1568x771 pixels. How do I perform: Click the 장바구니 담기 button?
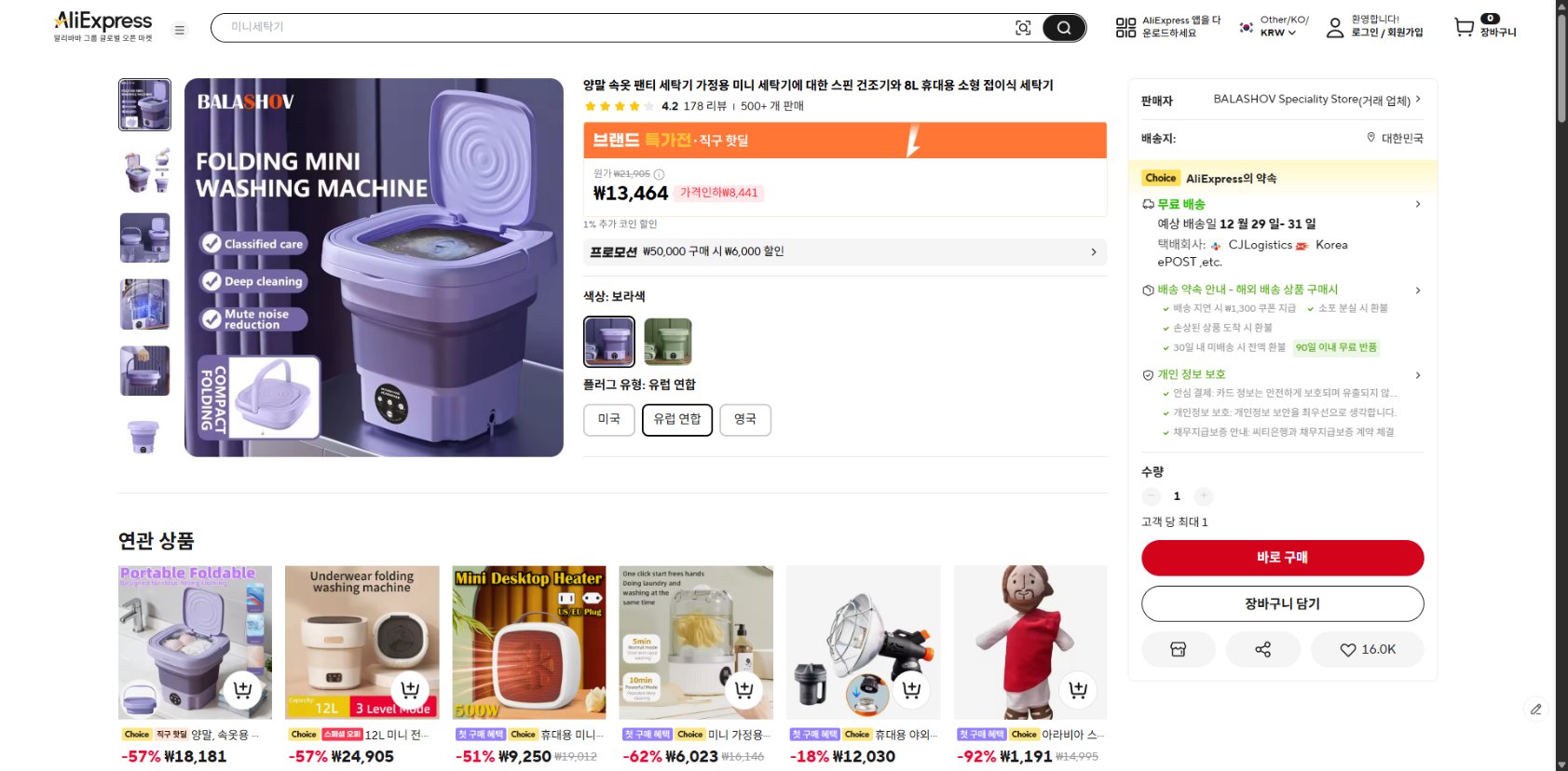[1281, 603]
